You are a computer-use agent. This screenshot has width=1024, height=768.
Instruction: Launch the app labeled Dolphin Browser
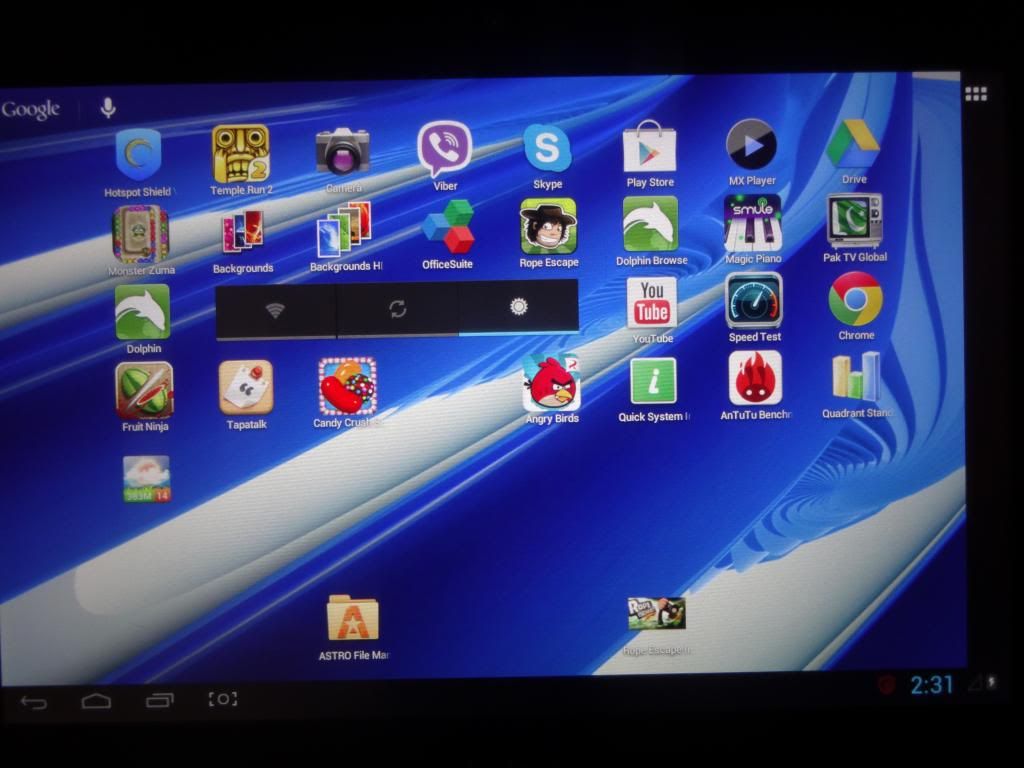(650, 224)
